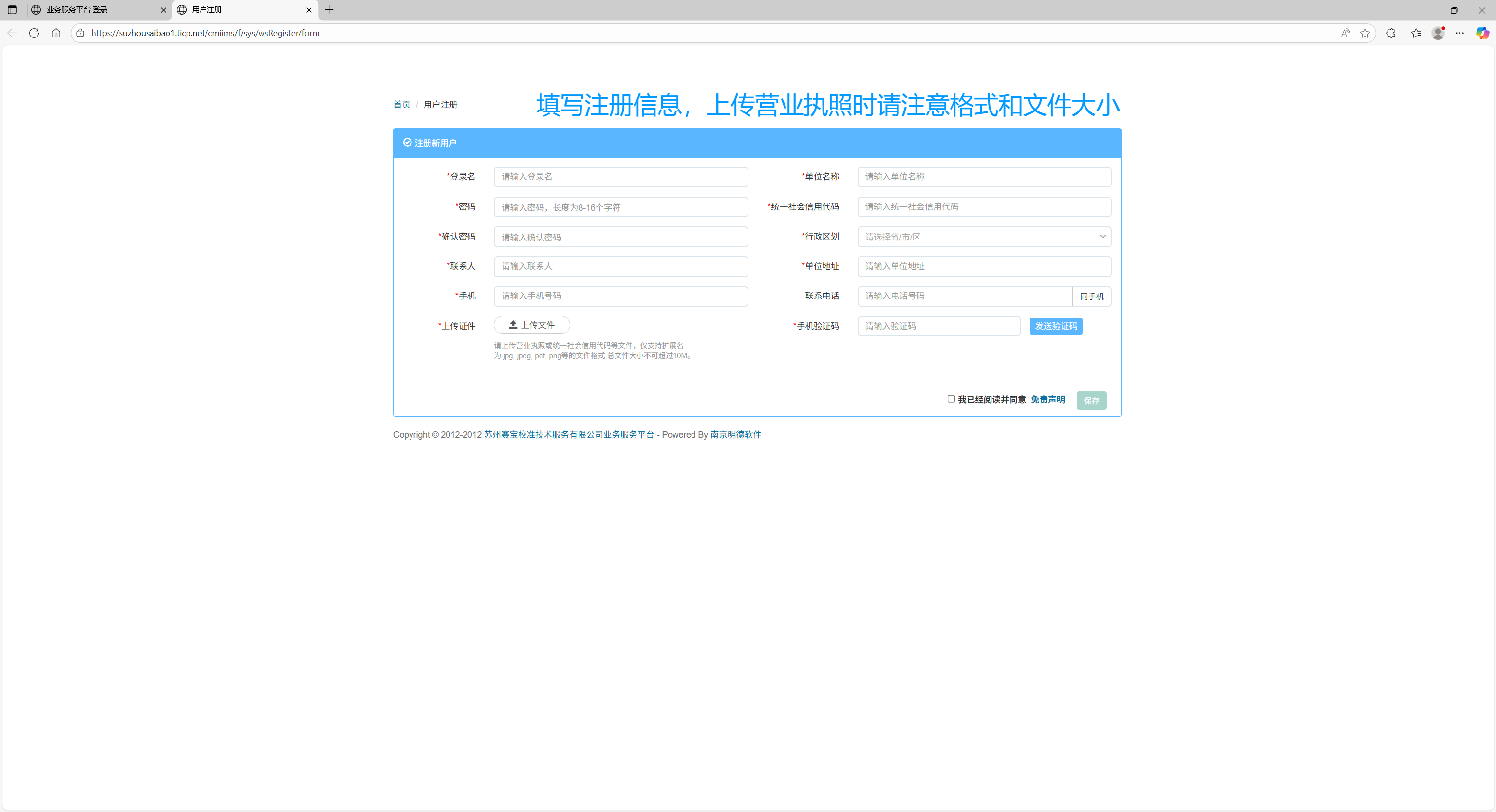Open the Copilot sidebar icon
1496x812 pixels.
[1482, 33]
